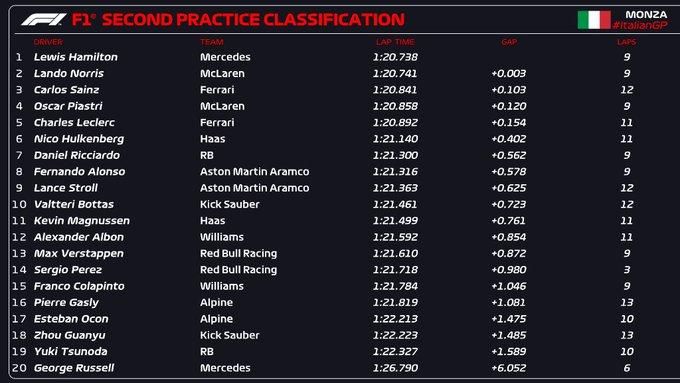Select the Second Practice Classification title
680x383 pixels.
coord(238,20)
